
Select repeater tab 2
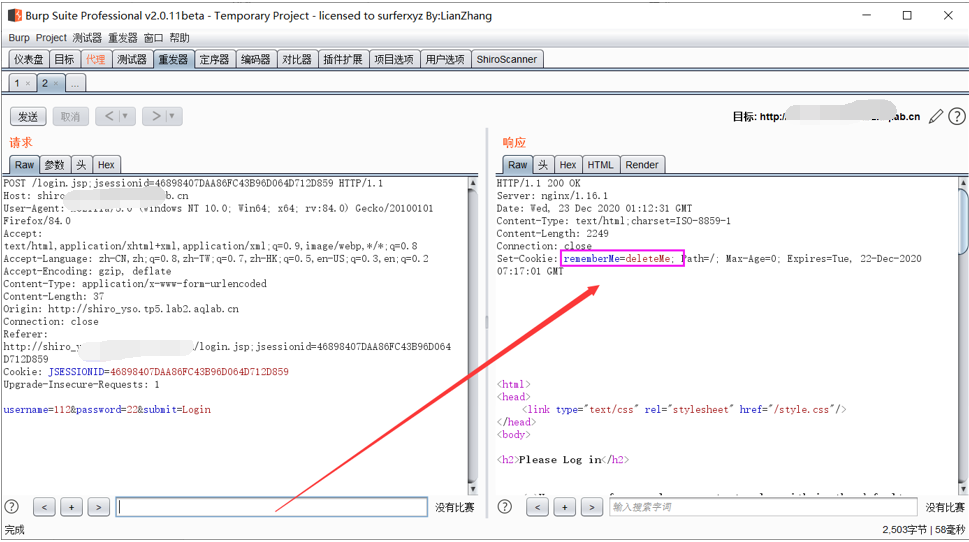click(x=44, y=83)
